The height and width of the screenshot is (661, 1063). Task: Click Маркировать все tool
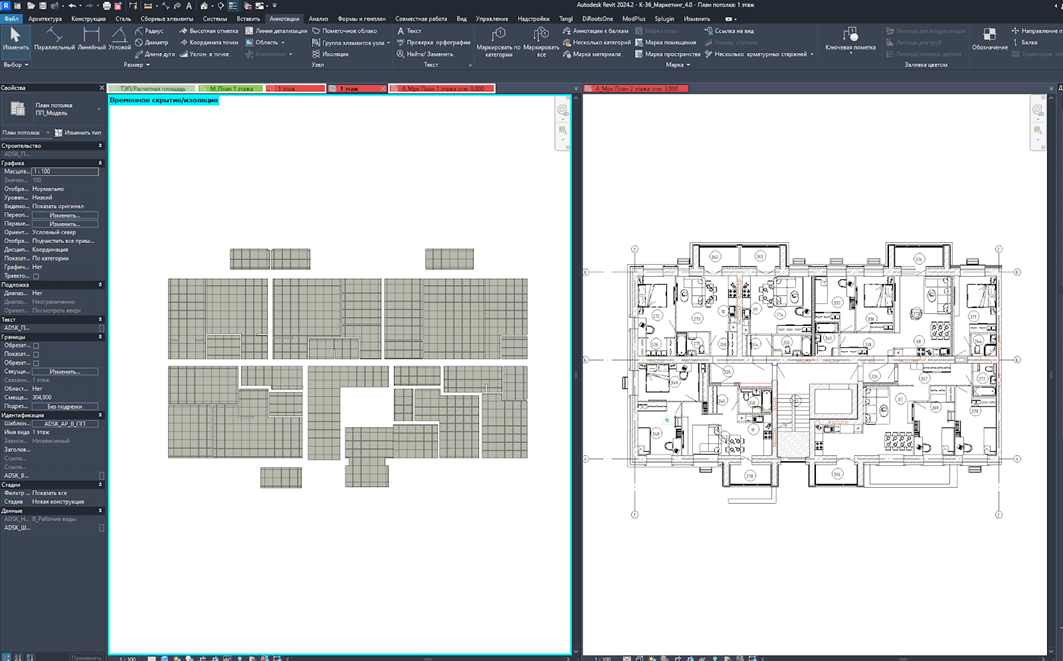pos(541,41)
